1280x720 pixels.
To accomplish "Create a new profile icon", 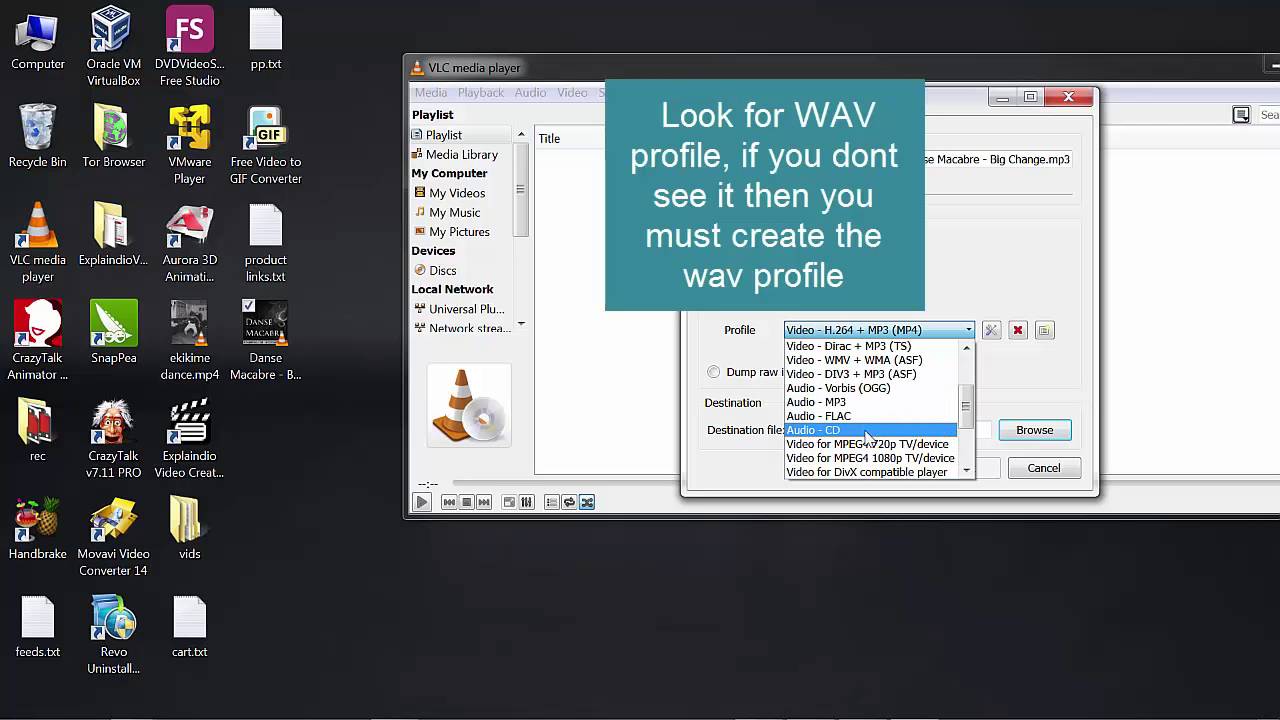I will click(1045, 330).
